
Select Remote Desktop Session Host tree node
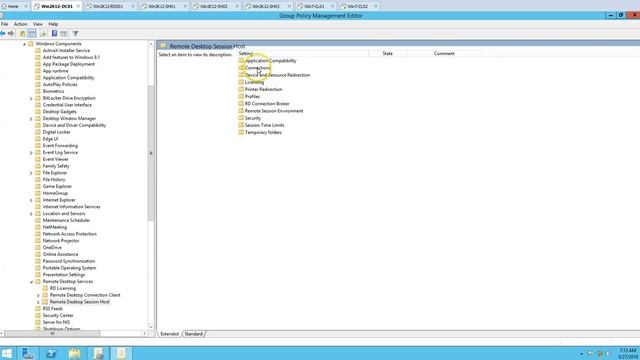pos(80,302)
